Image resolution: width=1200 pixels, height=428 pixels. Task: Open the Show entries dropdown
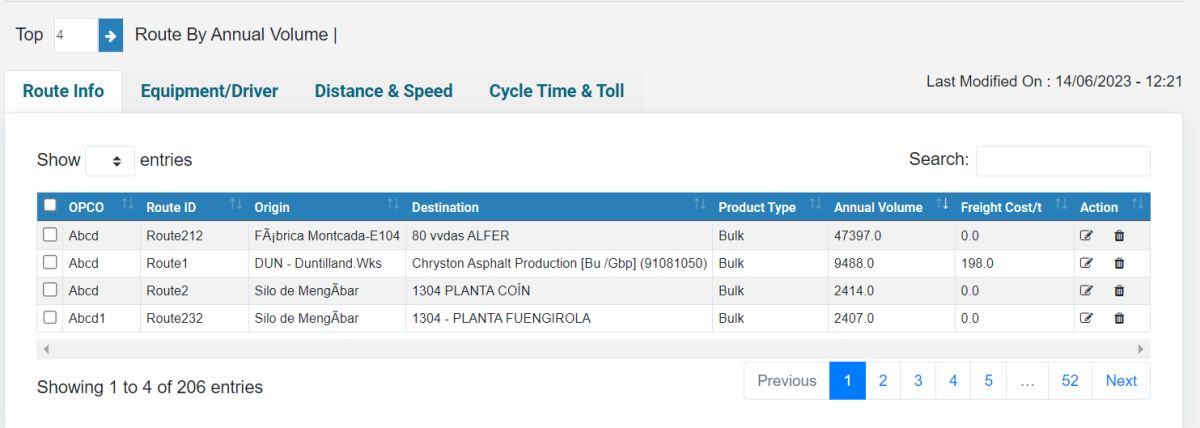coord(110,160)
